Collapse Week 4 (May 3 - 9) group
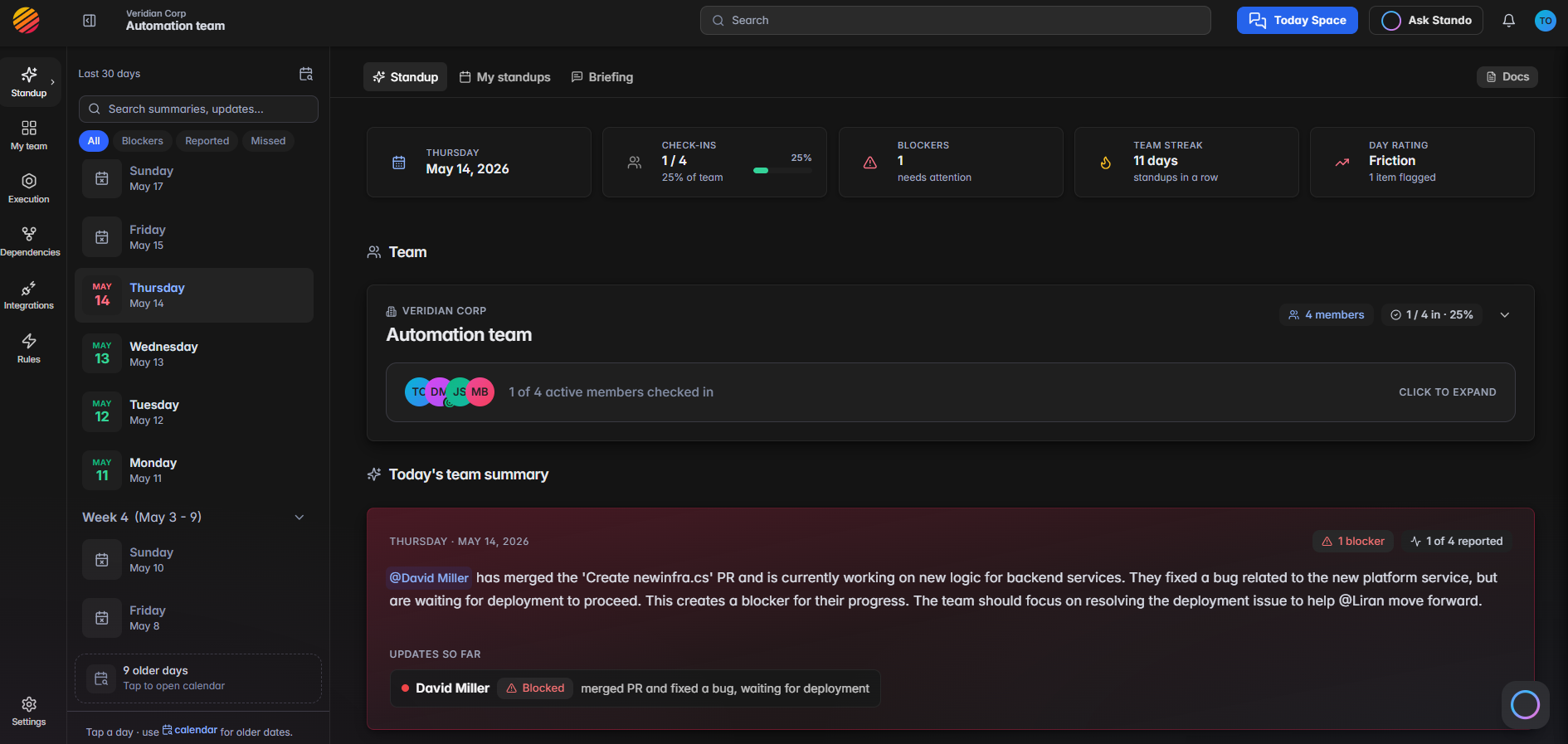The height and width of the screenshot is (744, 1568). point(299,518)
